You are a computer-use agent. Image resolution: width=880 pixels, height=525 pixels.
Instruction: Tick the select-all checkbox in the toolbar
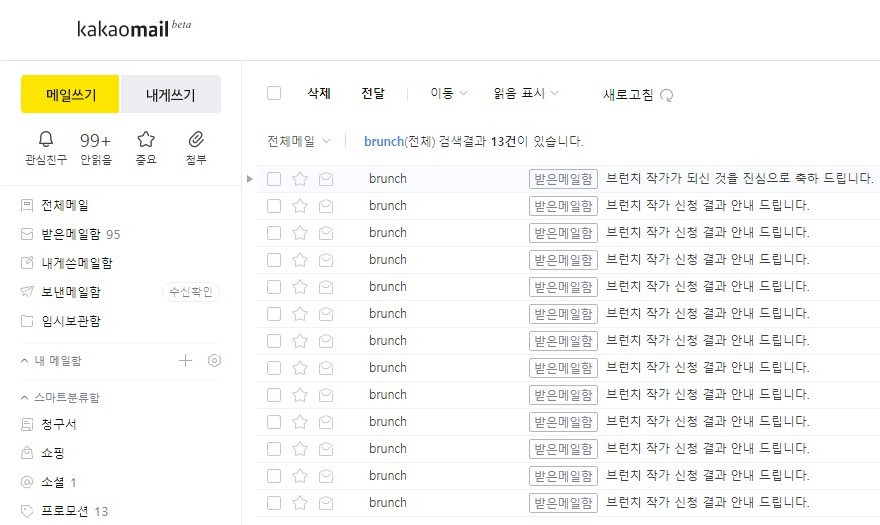click(x=274, y=93)
